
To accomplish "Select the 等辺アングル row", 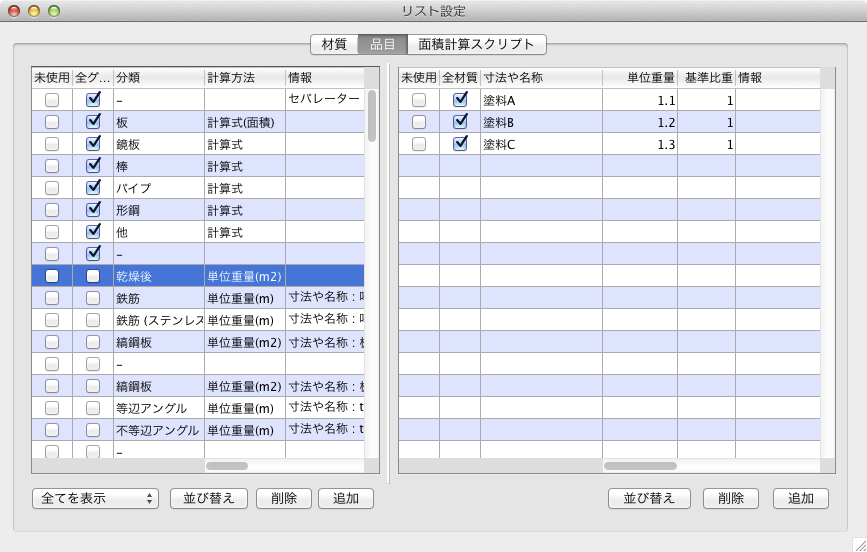I will click(x=160, y=408).
